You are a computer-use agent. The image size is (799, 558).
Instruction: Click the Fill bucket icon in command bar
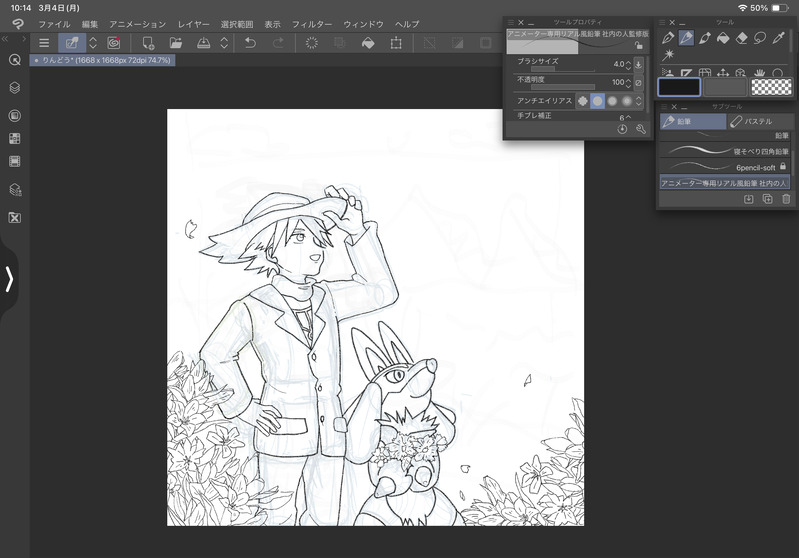(x=368, y=43)
